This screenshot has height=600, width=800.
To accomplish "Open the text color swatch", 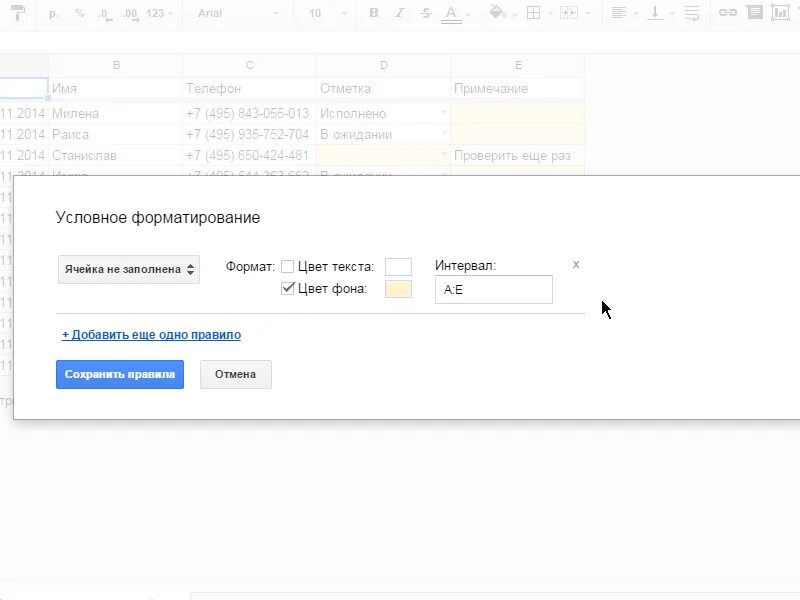I will click(x=398, y=267).
